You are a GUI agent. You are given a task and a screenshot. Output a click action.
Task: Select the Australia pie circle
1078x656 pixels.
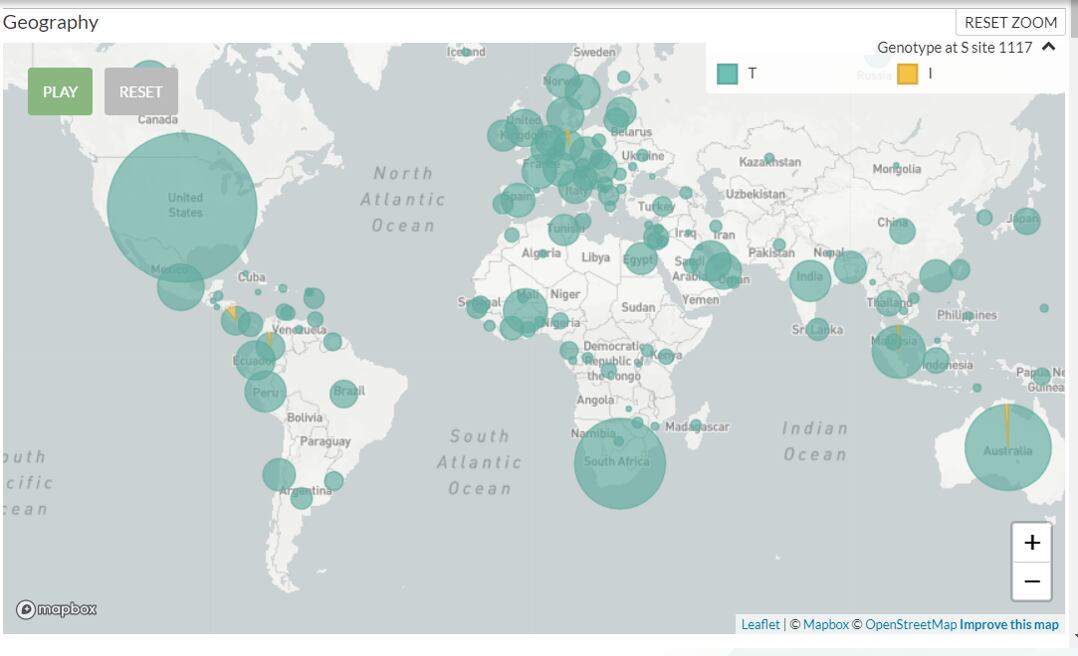(x=1007, y=447)
